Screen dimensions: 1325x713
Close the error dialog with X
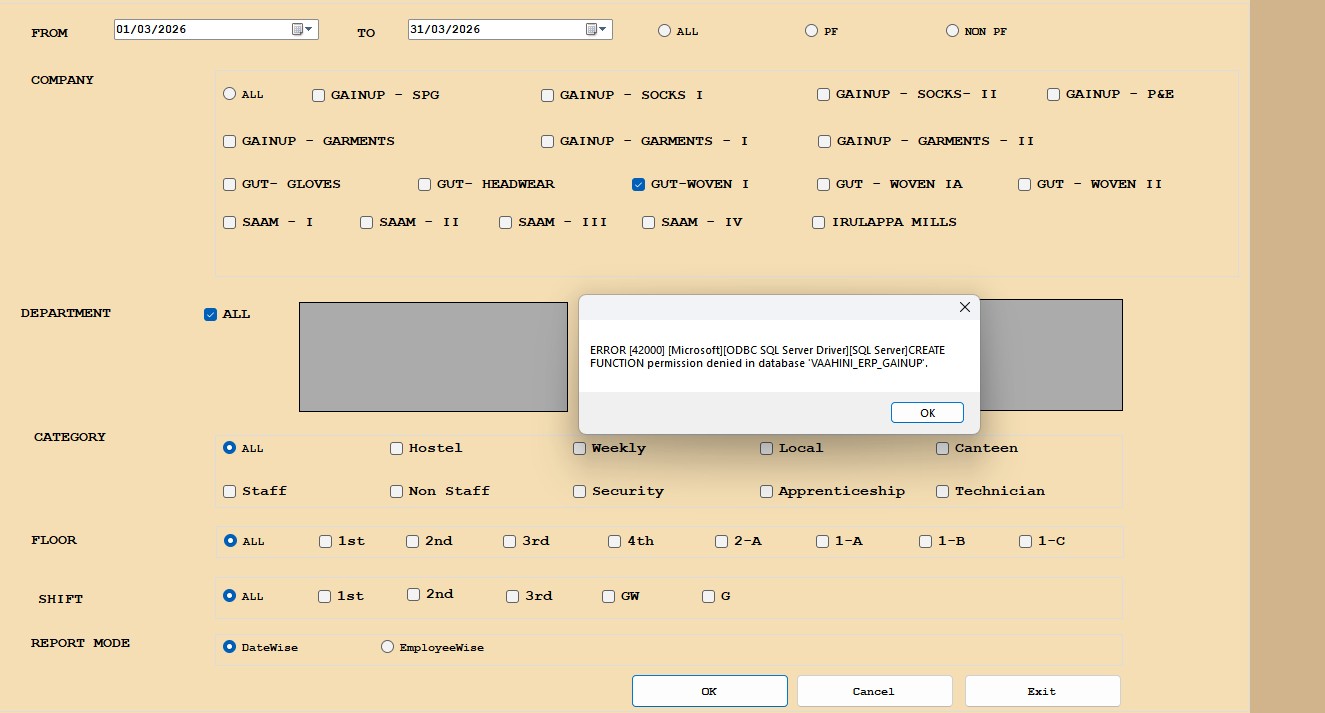[x=964, y=308]
